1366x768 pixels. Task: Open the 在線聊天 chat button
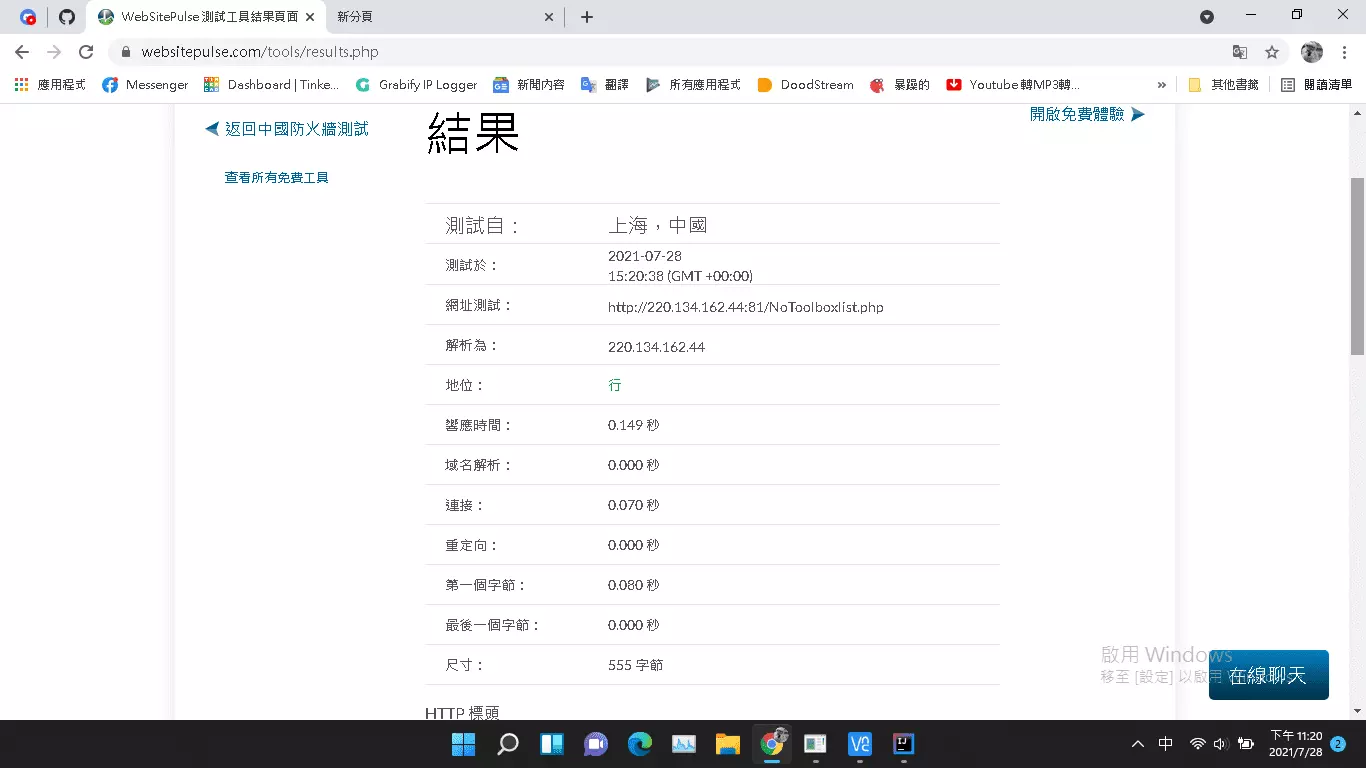point(1268,675)
